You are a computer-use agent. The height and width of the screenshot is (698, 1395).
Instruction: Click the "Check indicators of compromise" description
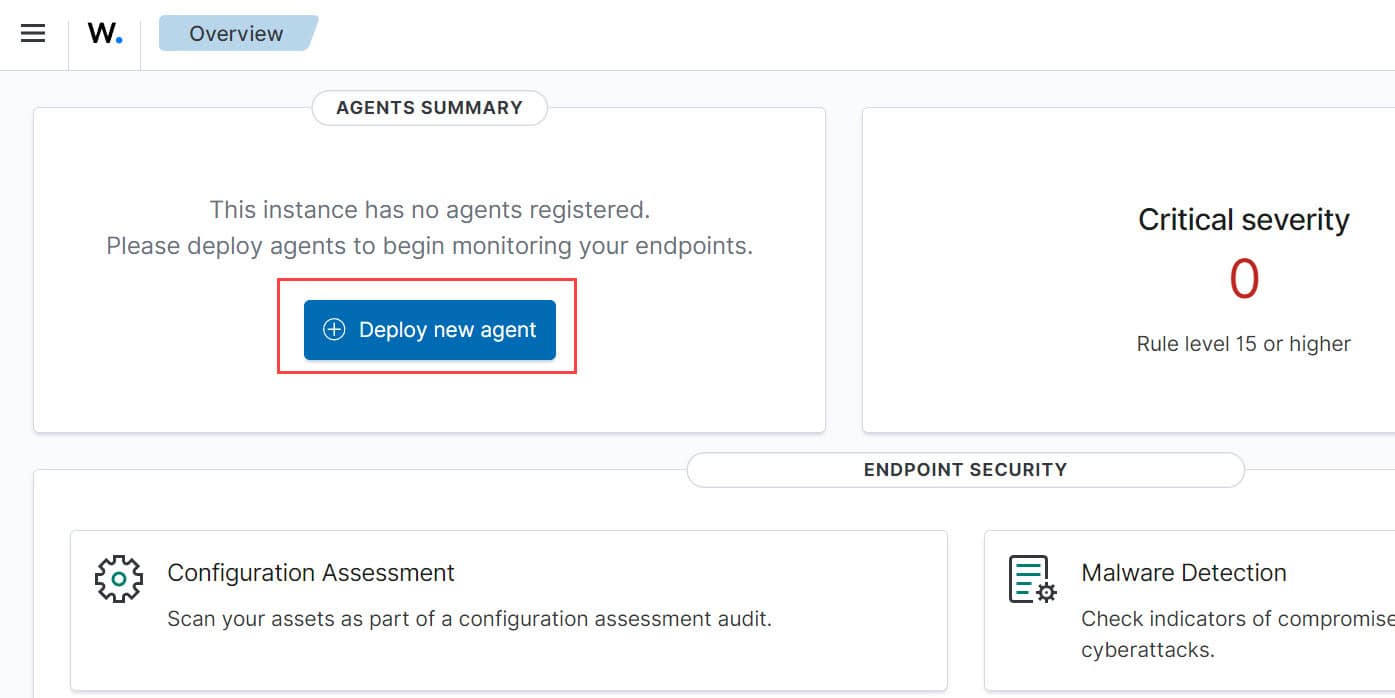pyautogui.click(x=1238, y=619)
